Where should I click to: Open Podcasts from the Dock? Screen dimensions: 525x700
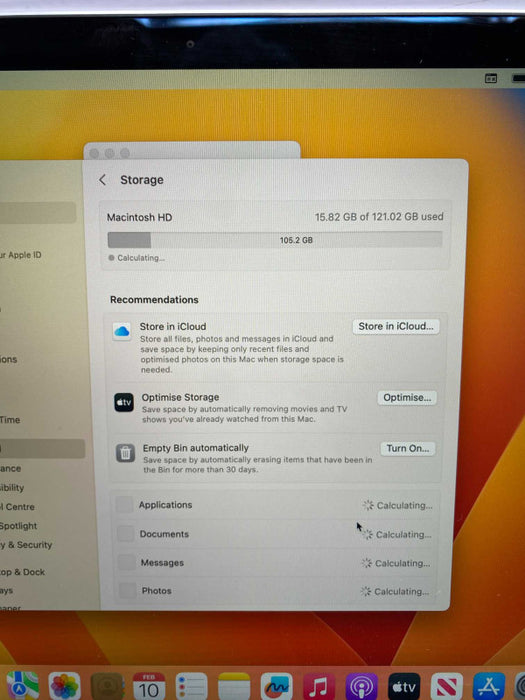click(362, 687)
